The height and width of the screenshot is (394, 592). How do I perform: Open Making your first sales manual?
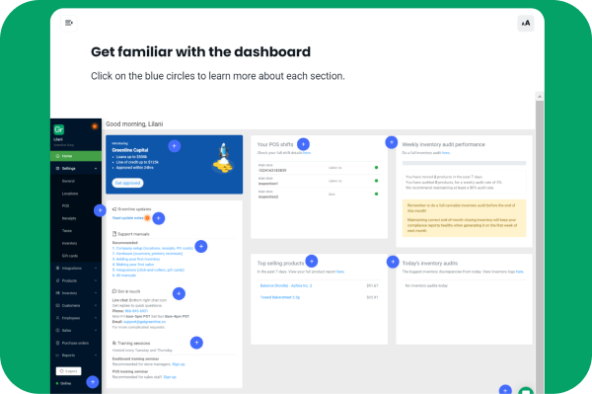133,265
